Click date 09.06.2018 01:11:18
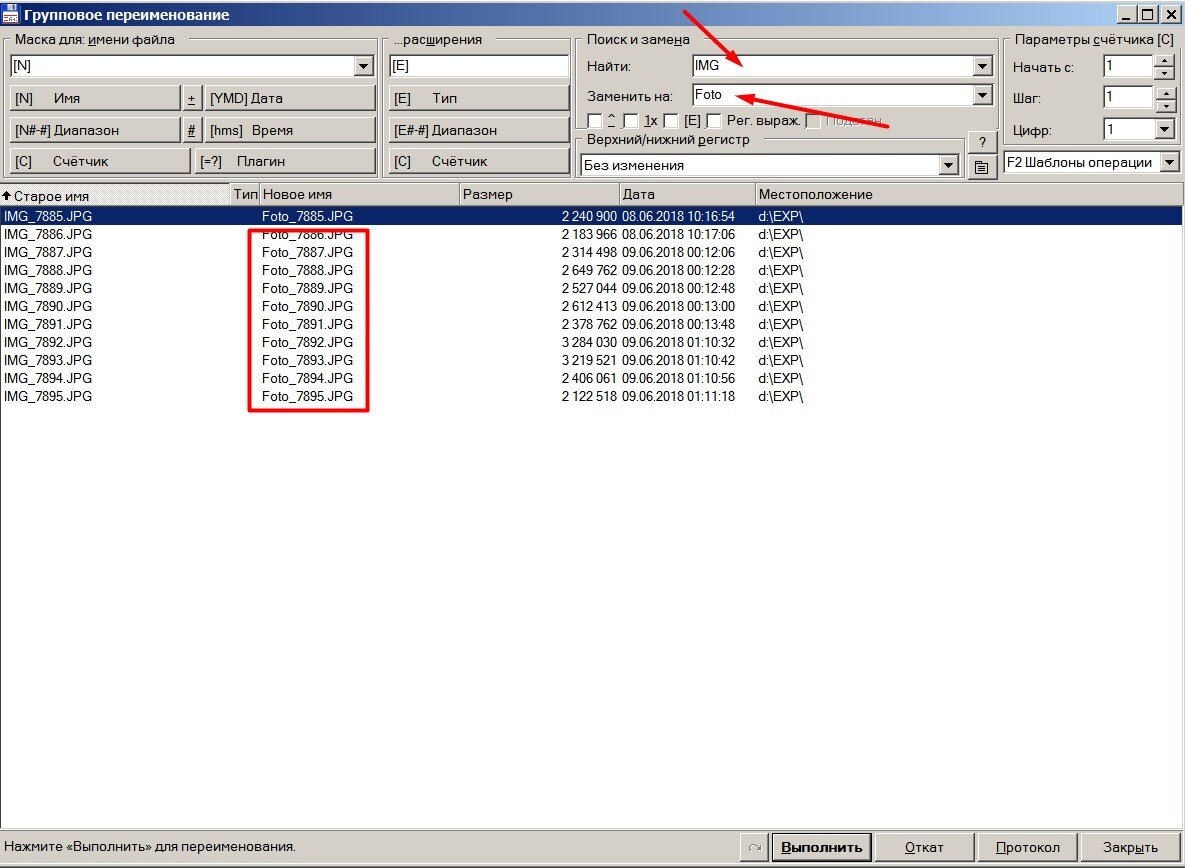Screen dimensions: 1185x868 click(x=679, y=397)
